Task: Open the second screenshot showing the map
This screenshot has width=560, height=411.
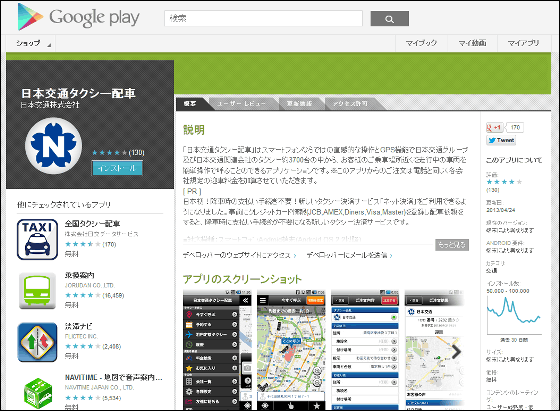Action: pyautogui.click(x=291, y=350)
